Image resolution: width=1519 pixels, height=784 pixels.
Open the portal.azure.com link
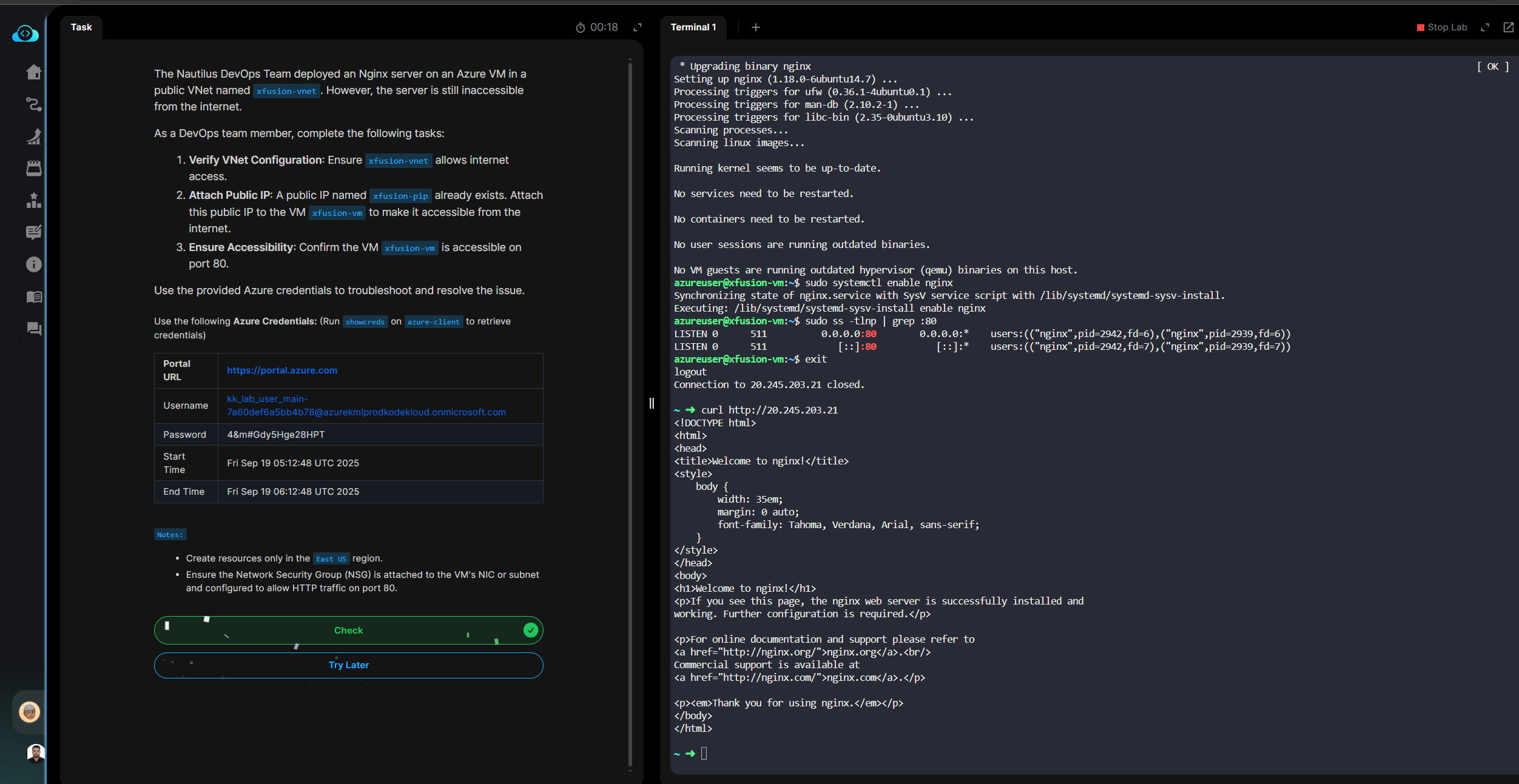tap(282, 370)
